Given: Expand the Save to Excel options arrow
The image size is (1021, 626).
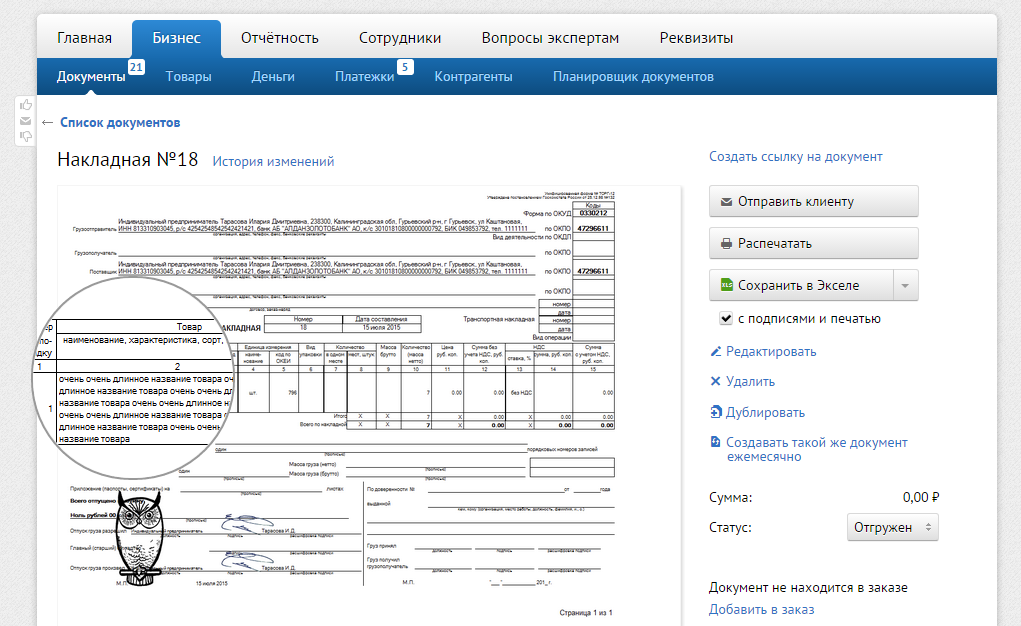Looking at the screenshot, I should click(x=905, y=285).
